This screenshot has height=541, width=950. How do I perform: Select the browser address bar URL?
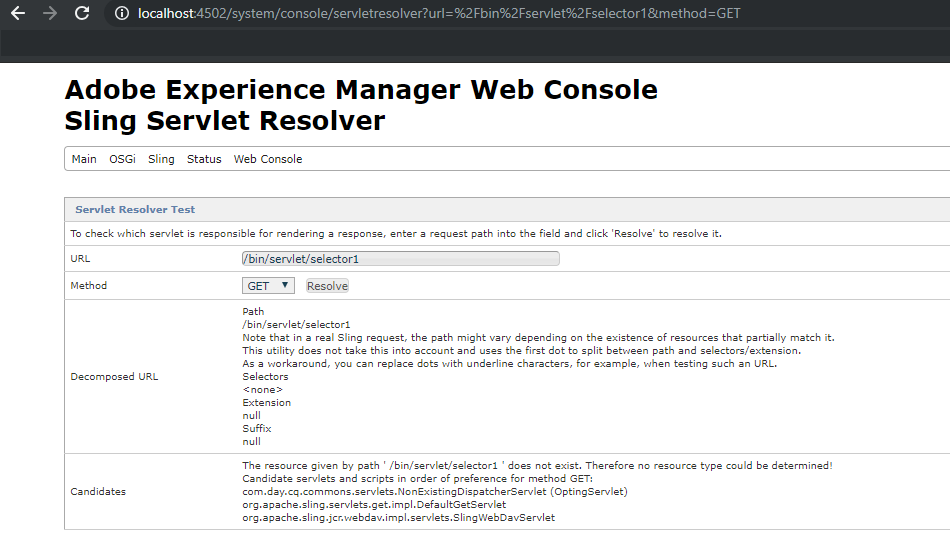tap(439, 13)
